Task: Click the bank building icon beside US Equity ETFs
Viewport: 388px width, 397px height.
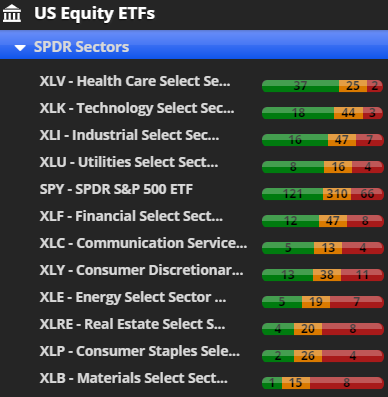Action: coord(12,14)
